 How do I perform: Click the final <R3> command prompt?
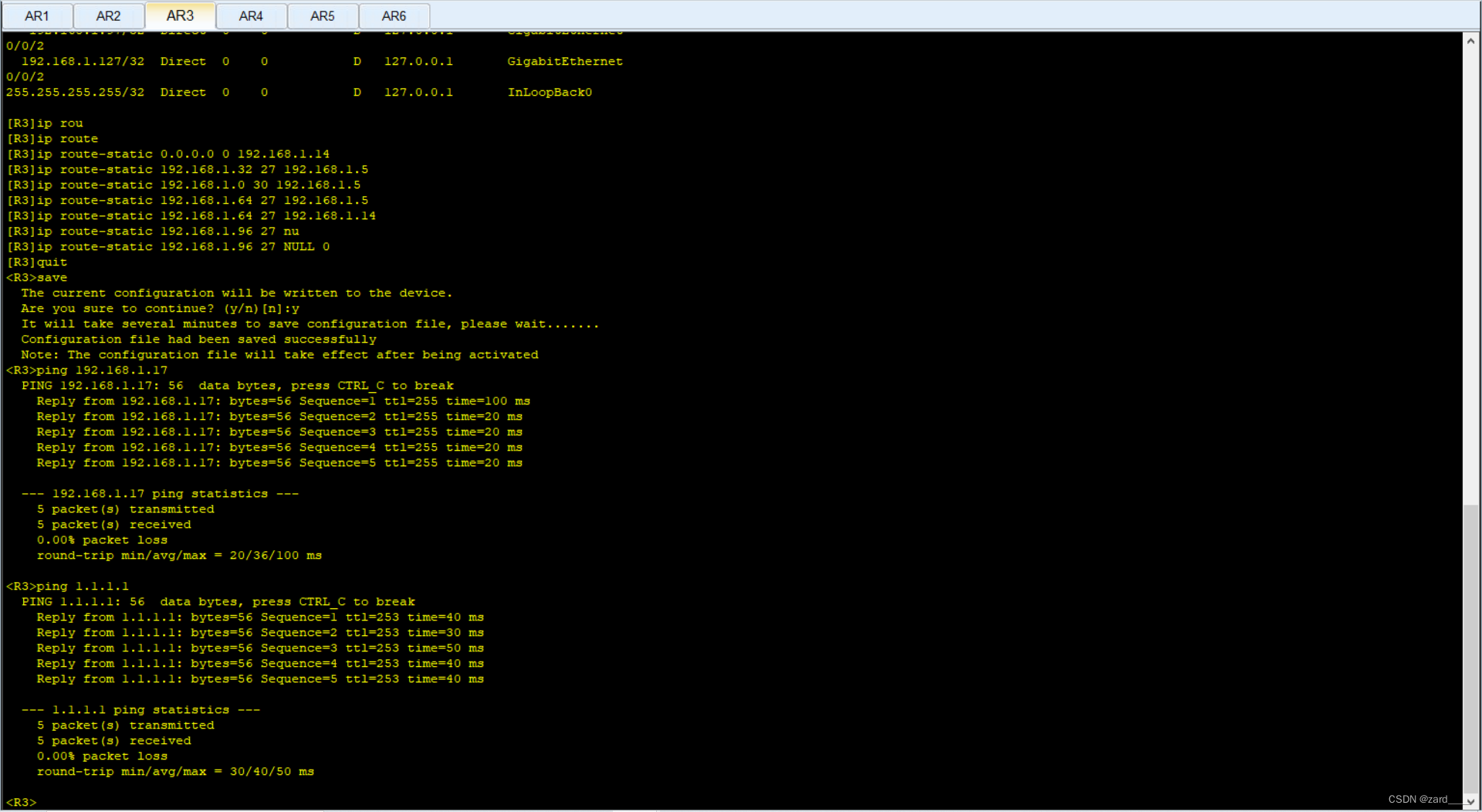22,802
